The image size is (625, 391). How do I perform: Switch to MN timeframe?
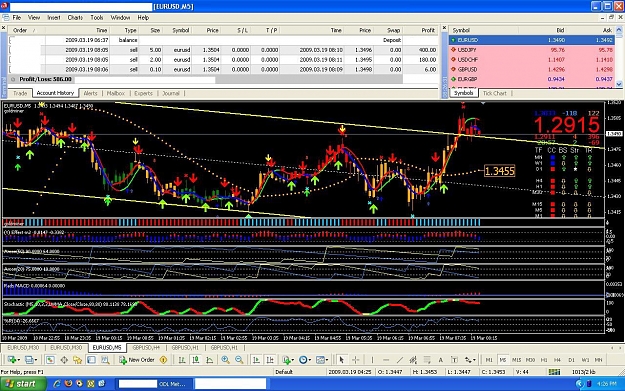[598, 360]
